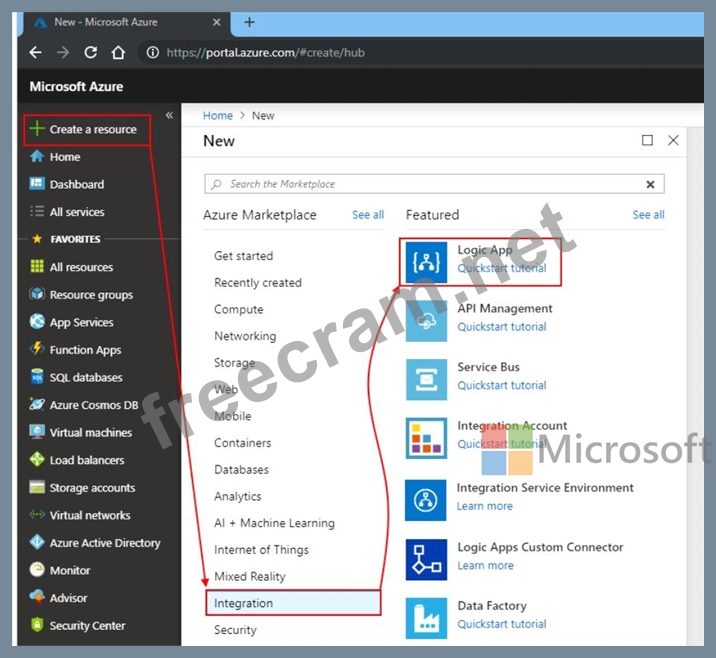716x658 pixels.
Task: Maximize the New blade panel
Action: tap(647, 141)
